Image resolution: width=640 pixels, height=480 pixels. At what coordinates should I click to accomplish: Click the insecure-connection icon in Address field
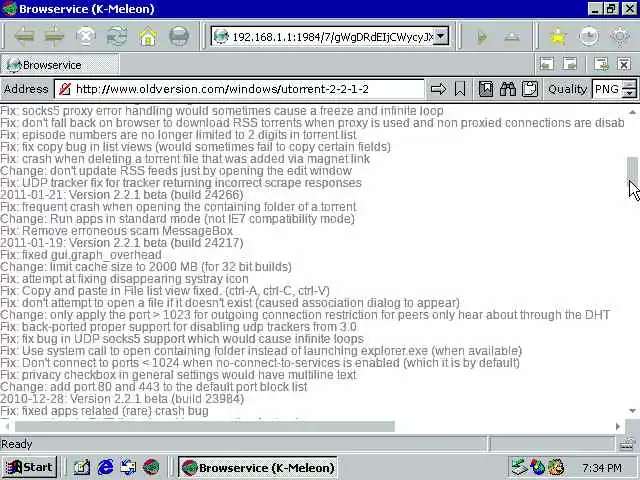[65, 89]
